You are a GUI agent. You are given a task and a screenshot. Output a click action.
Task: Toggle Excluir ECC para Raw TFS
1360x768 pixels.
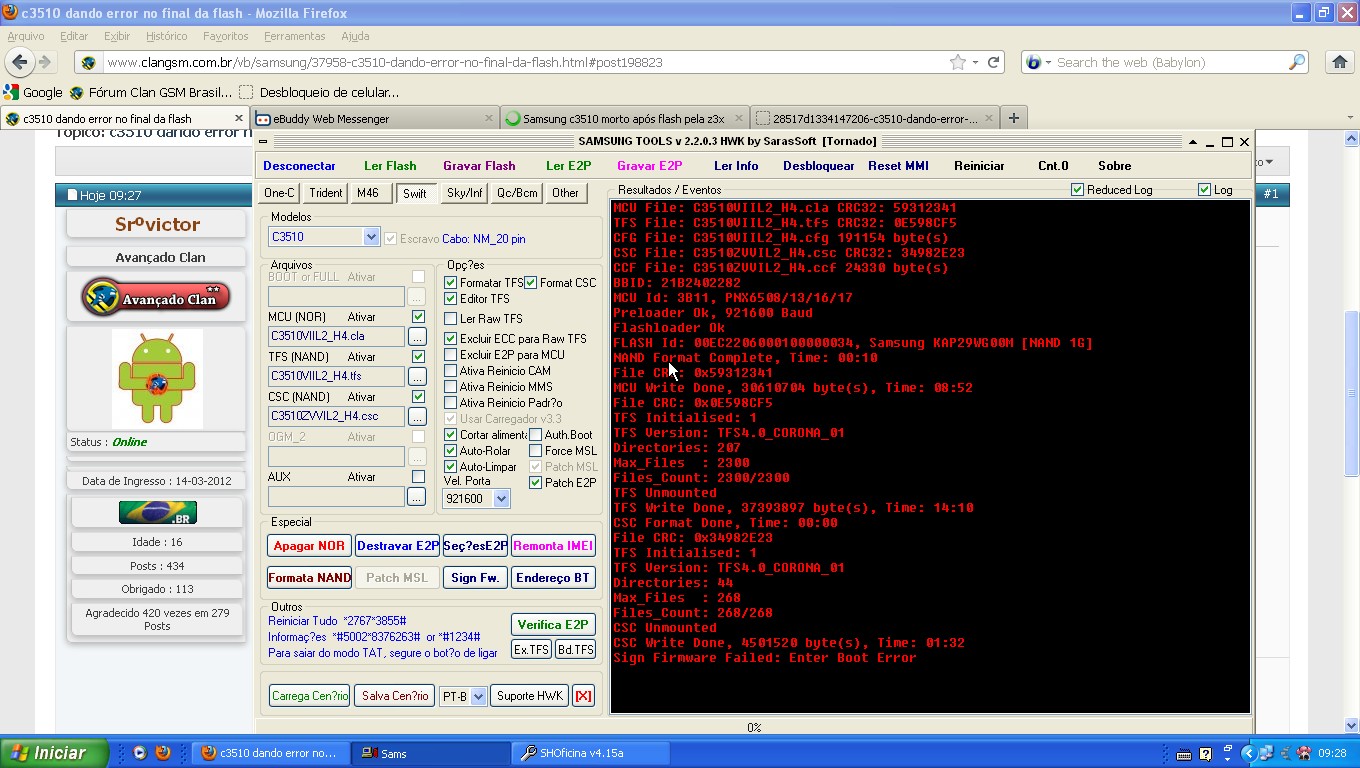[451, 339]
